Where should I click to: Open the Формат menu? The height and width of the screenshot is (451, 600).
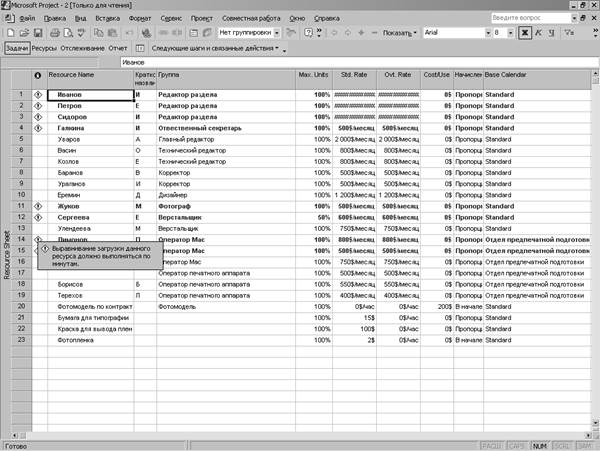(x=140, y=18)
